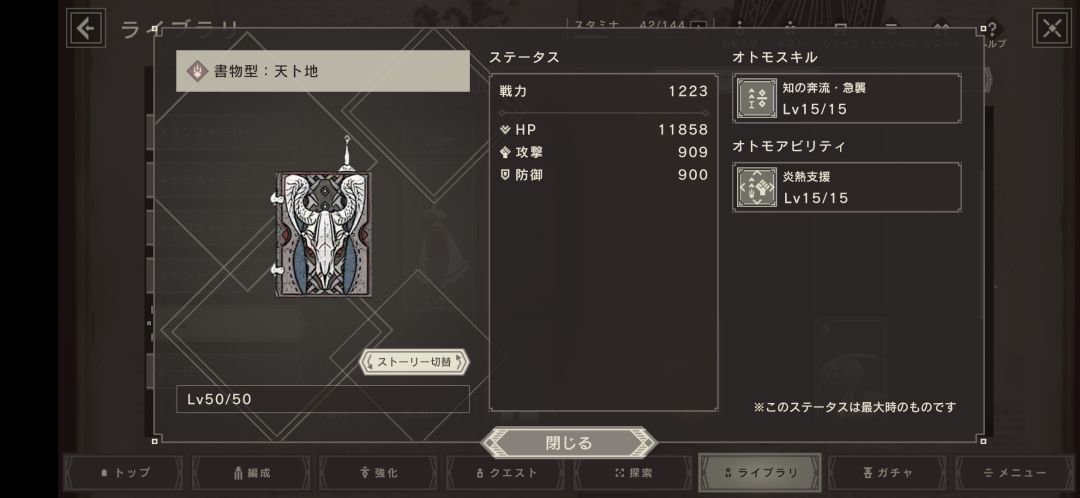Close the screen with crossed-swords X

(1052, 28)
